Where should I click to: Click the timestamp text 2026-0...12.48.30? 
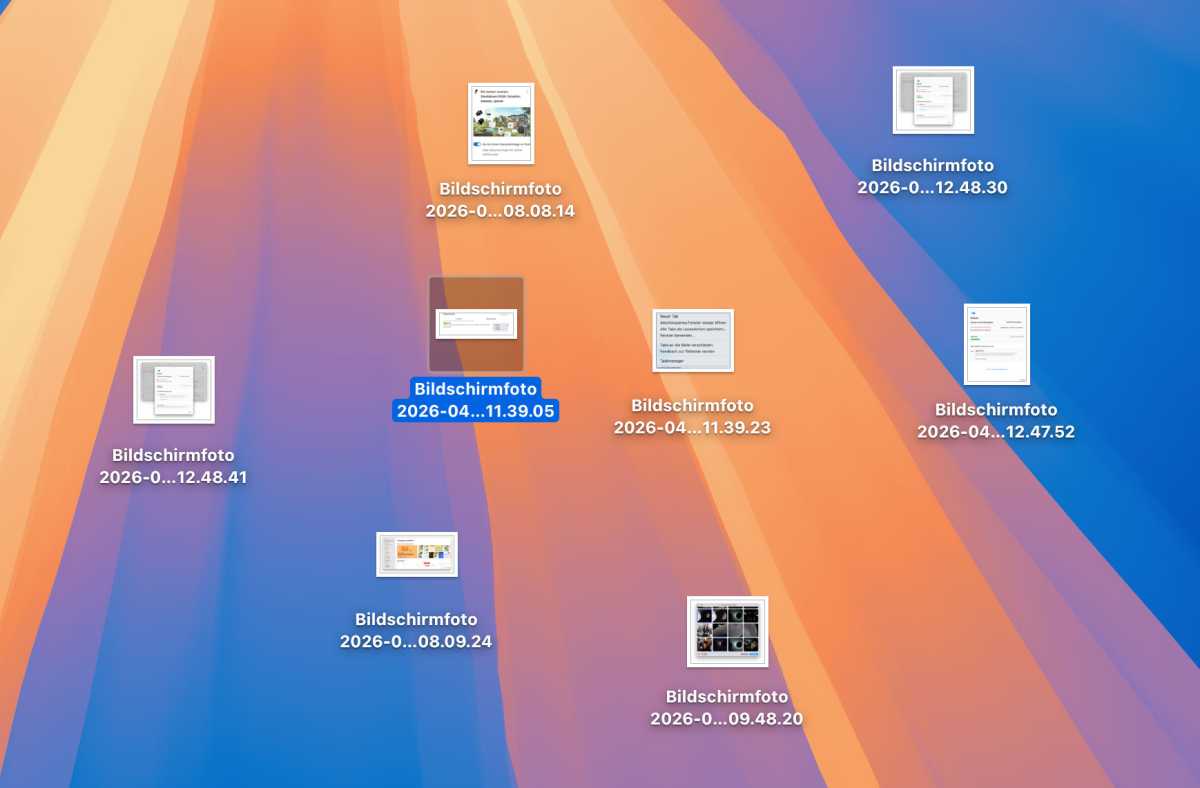click(x=932, y=188)
